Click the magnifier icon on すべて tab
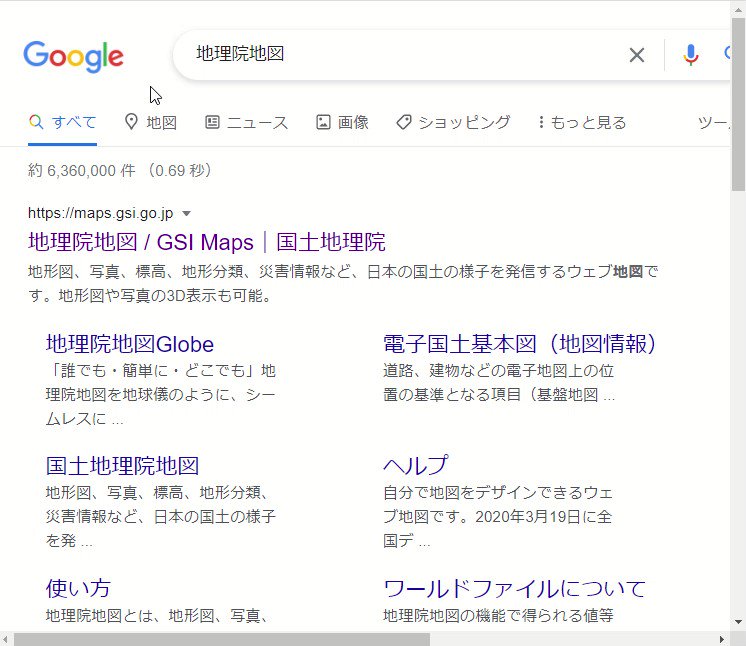Screen dimensions: 746x646 coord(36,122)
